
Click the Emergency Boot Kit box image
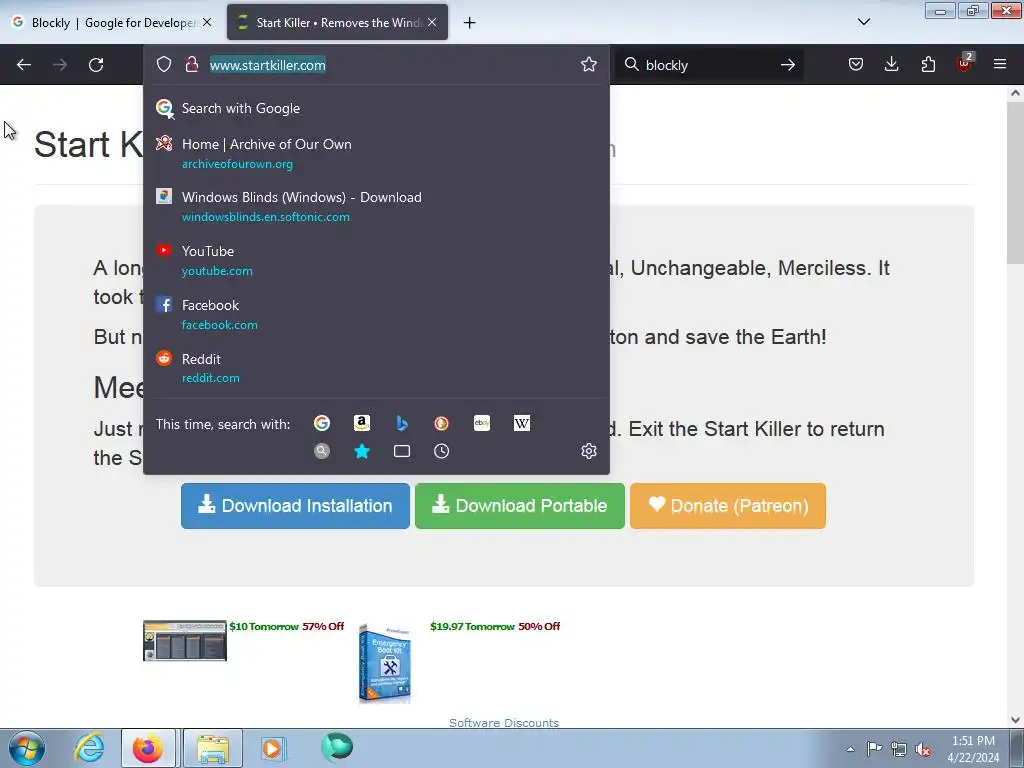[x=385, y=663]
